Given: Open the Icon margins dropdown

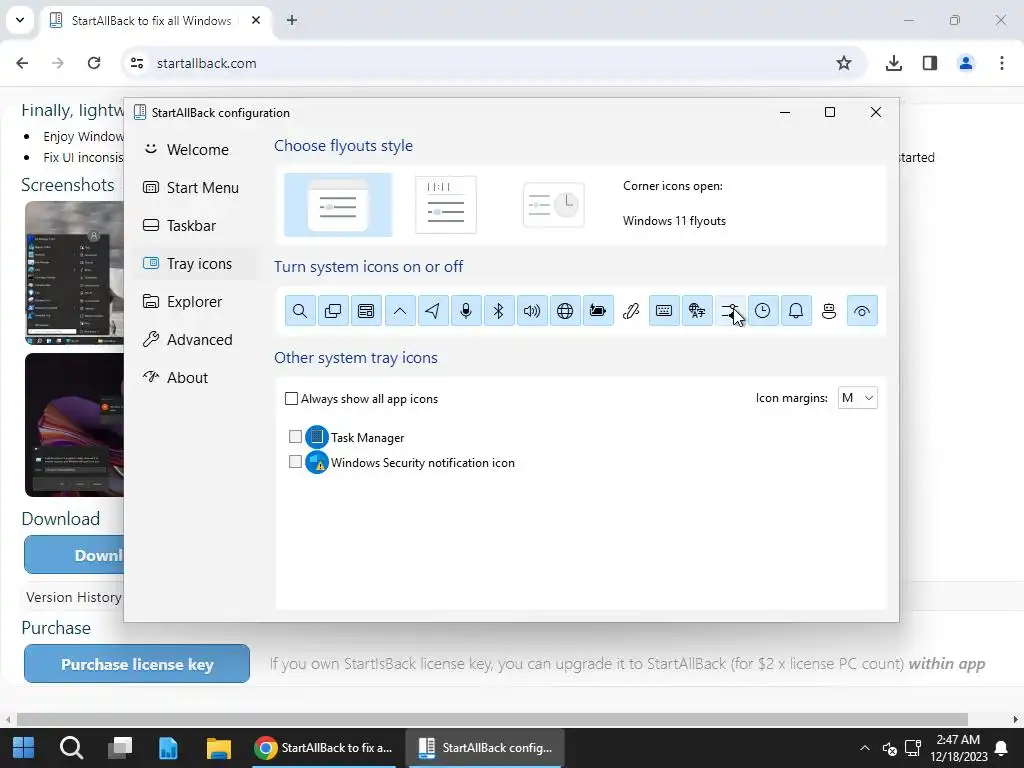Looking at the screenshot, I should 857,398.
